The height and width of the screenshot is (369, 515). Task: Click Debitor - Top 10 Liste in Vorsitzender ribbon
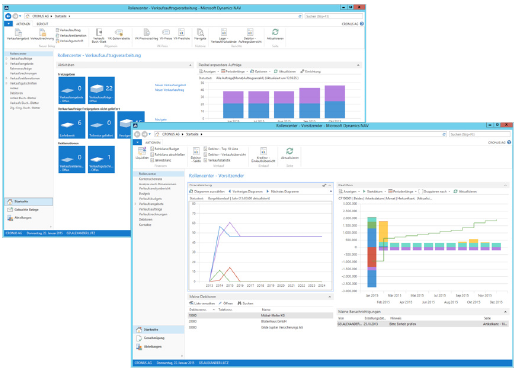click(221, 149)
